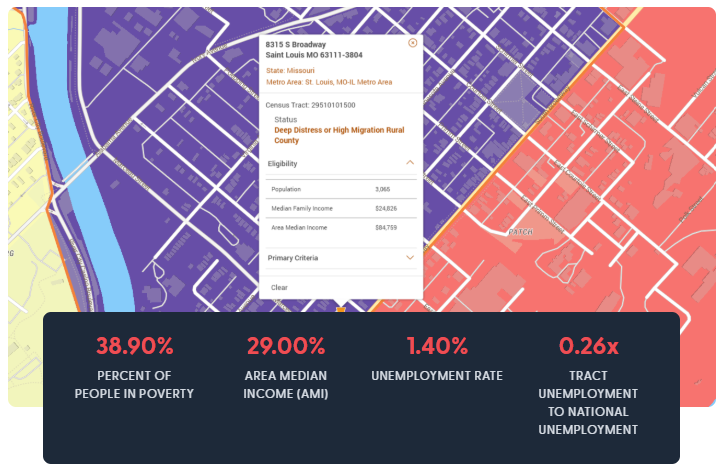
Task: Click the 29.00% area median income stat
Action: [x=285, y=347]
